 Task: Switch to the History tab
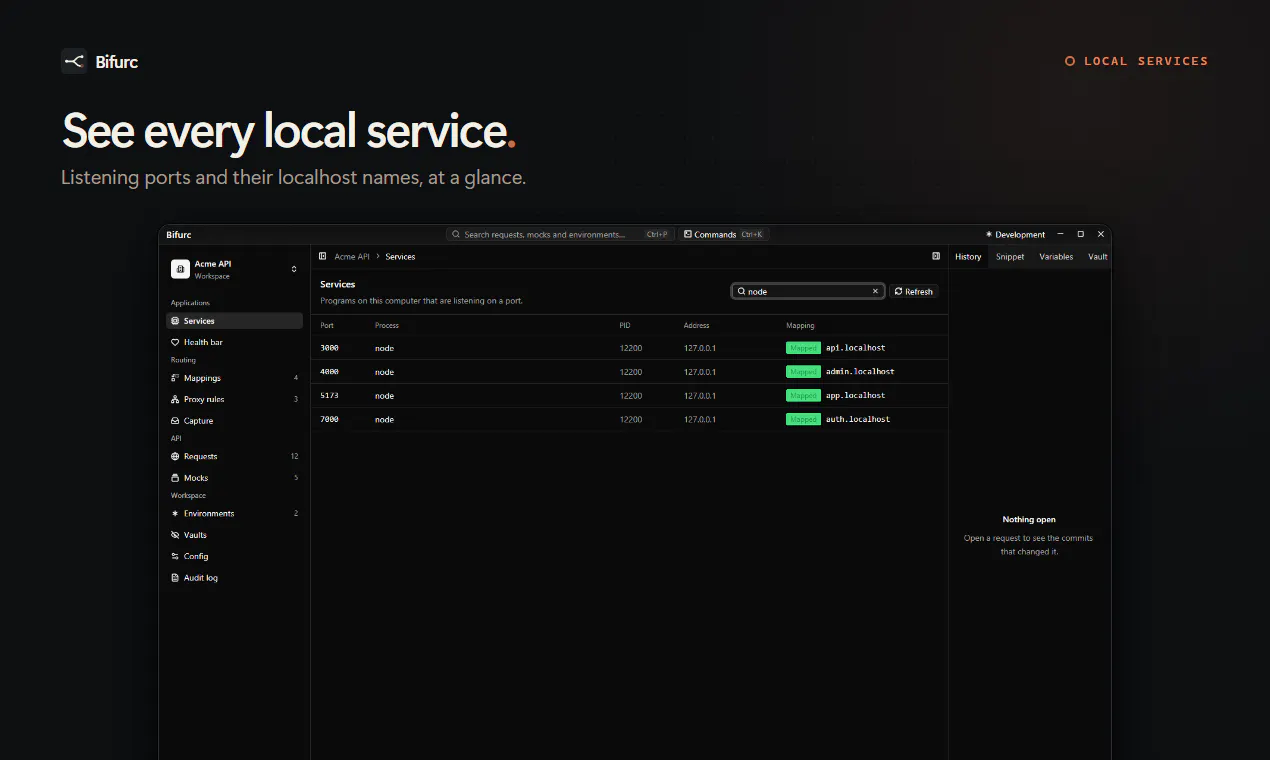click(968, 257)
